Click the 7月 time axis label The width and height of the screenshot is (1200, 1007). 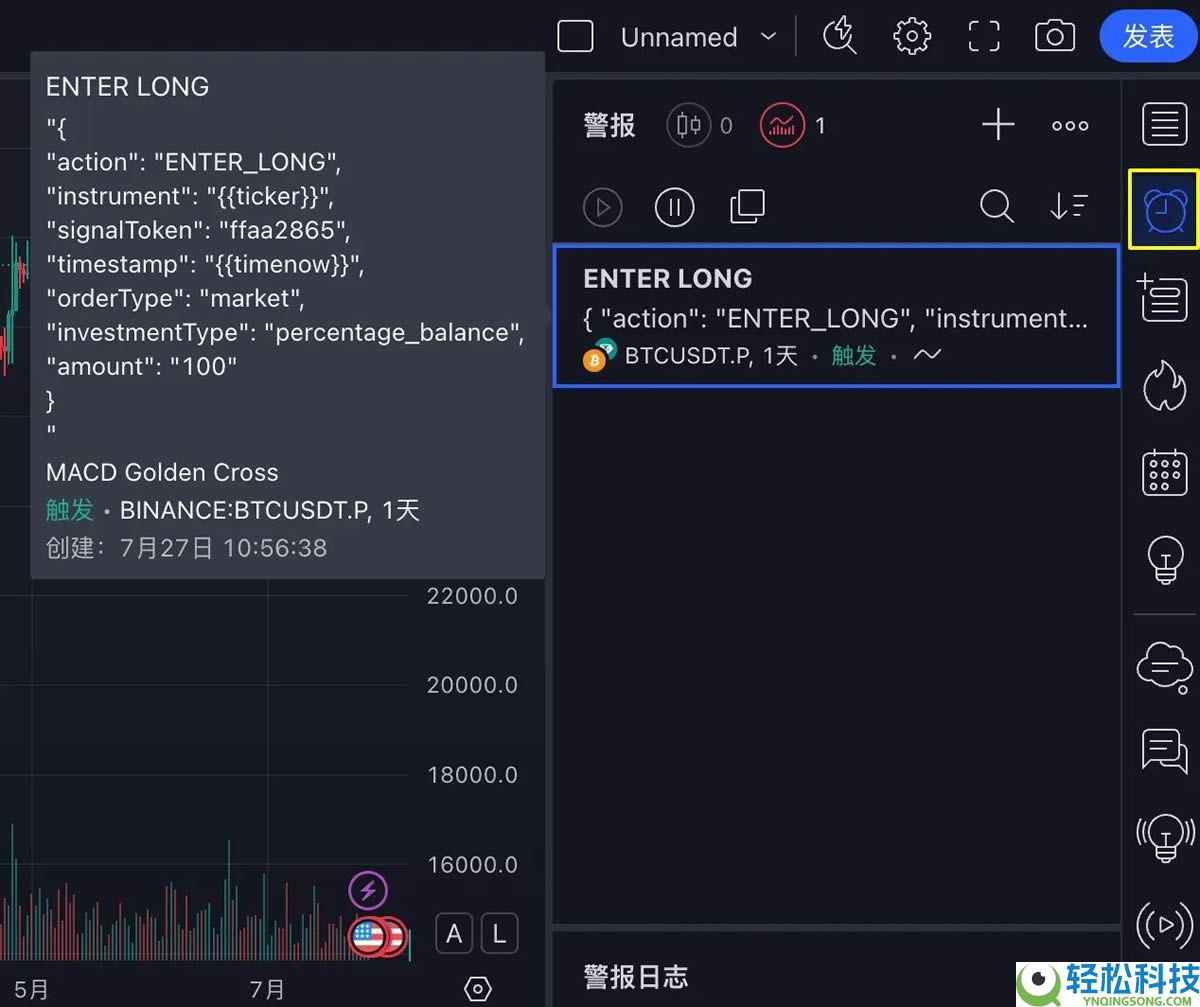[267, 990]
